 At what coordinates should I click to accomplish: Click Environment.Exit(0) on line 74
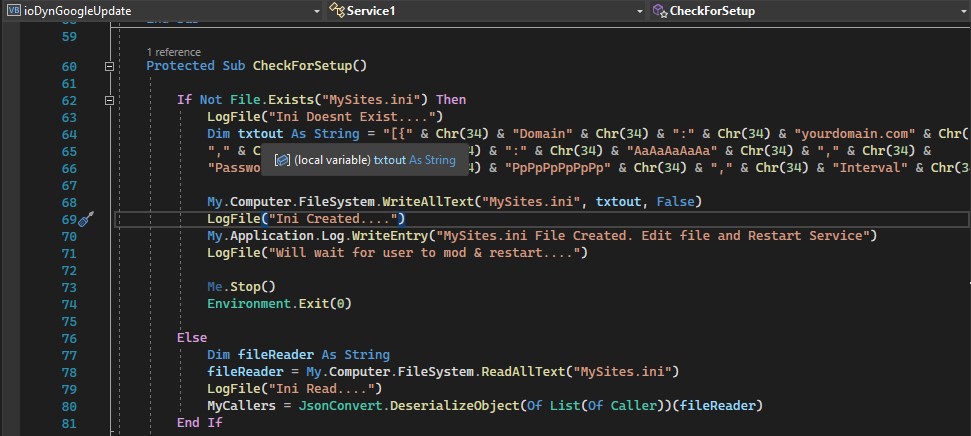click(x=279, y=303)
